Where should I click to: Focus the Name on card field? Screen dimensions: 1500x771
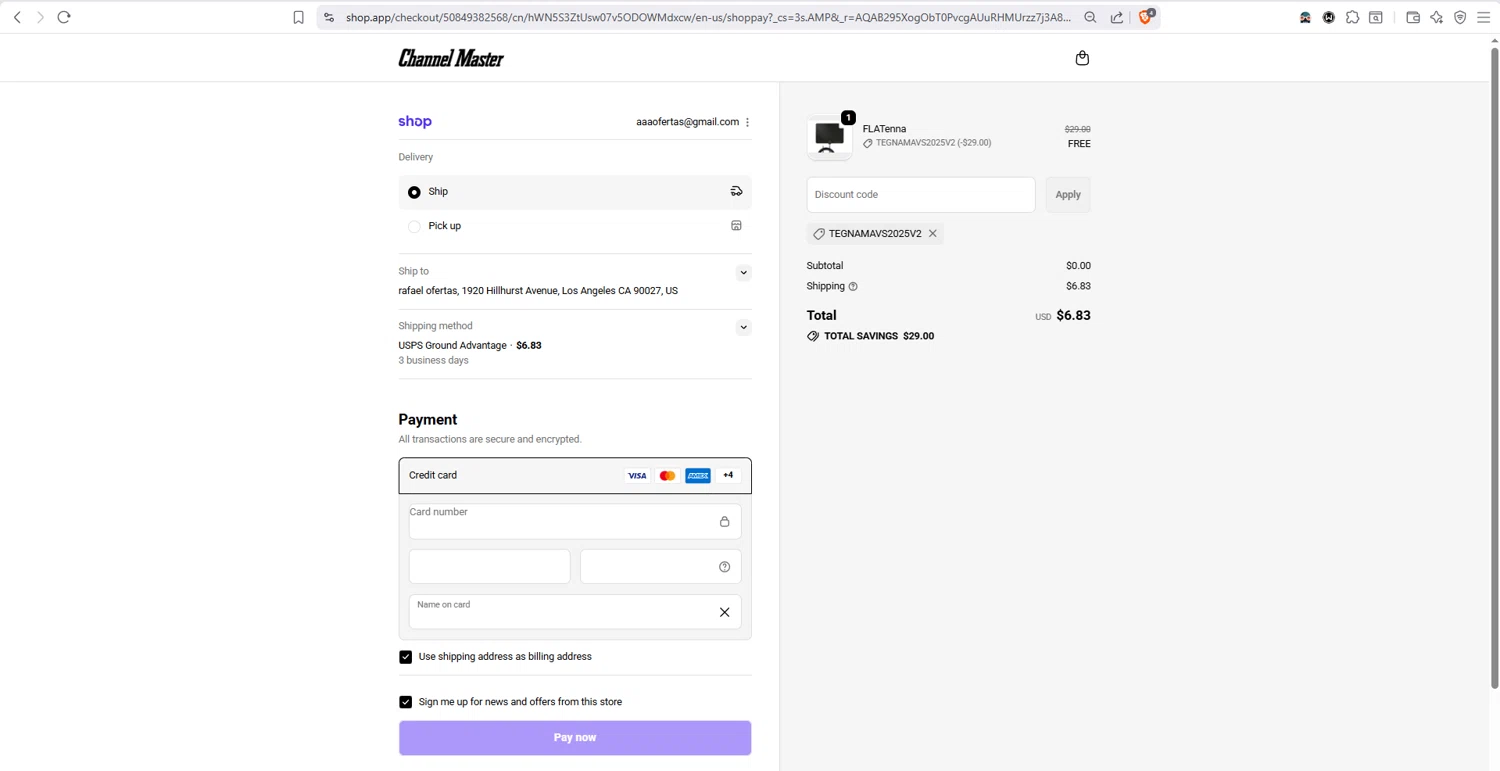[x=575, y=612]
